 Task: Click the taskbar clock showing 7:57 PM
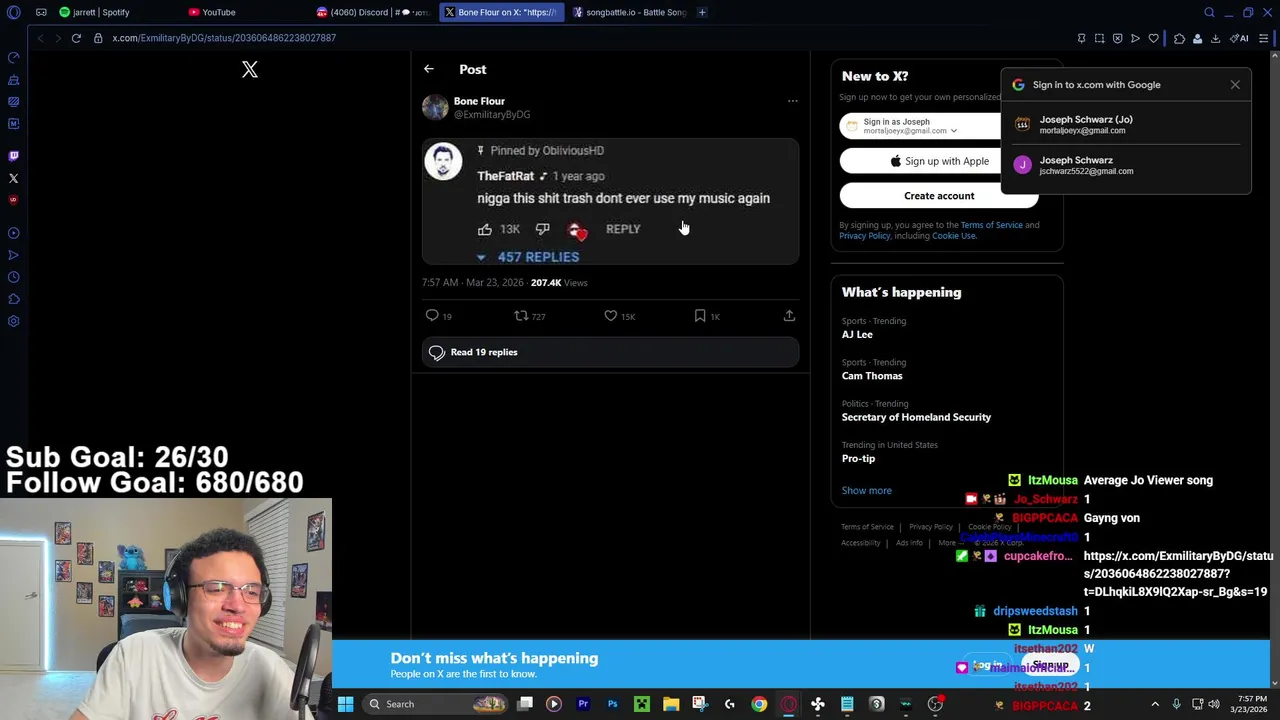(x=1247, y=704)
